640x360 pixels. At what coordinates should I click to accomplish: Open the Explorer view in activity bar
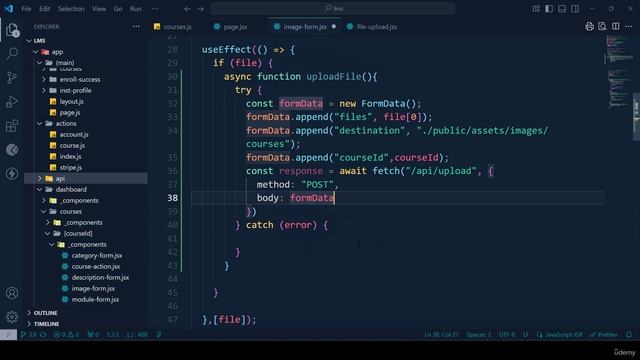12,30
